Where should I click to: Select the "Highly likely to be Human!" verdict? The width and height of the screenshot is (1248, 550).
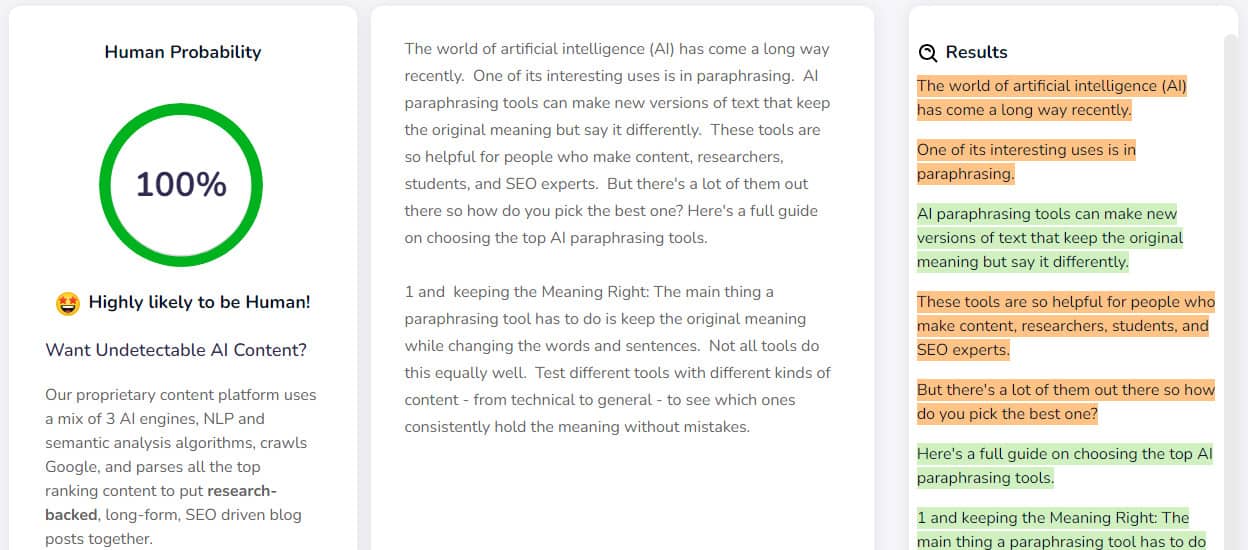click(x=199, y=302)
